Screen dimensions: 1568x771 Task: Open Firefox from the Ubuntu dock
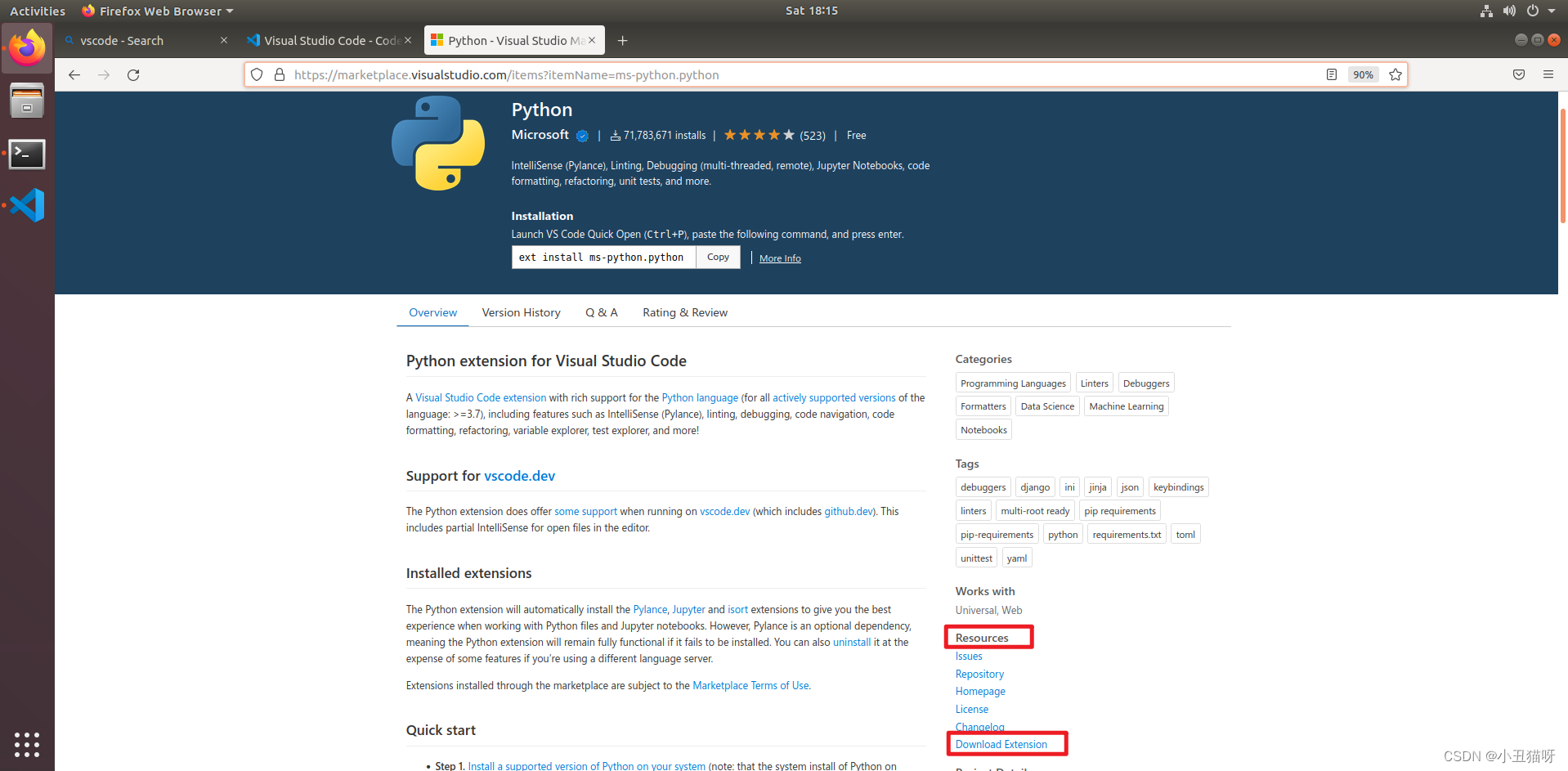pos(27,48)
